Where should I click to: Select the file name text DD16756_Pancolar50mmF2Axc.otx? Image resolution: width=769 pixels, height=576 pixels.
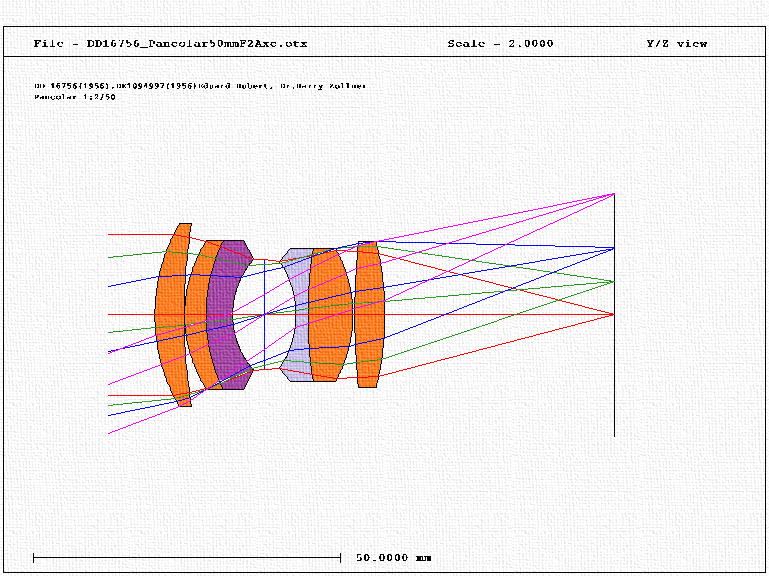pyautogui.click(x=197, y=44)
